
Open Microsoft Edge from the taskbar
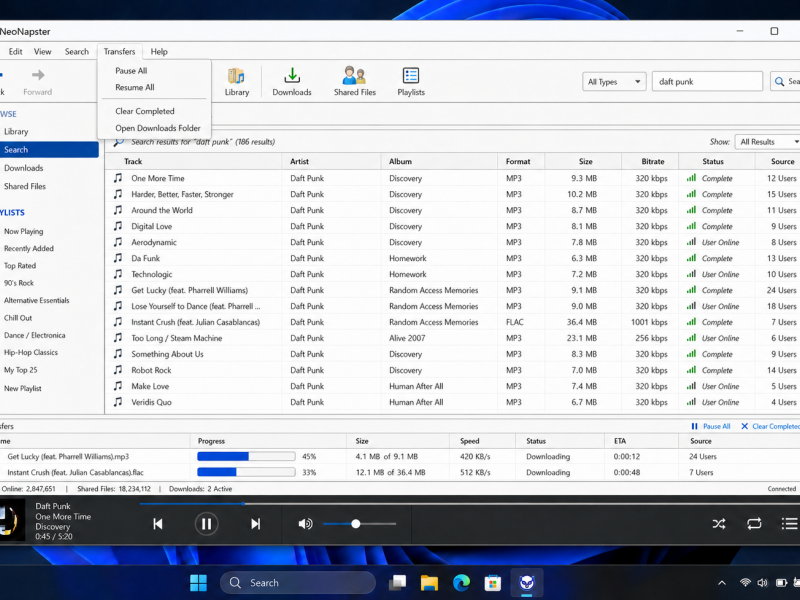pyautogui.click(x=461, y=583)
